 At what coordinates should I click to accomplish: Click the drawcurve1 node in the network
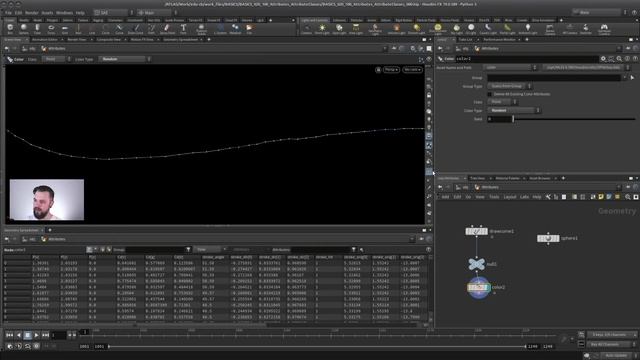pos(476,231)
